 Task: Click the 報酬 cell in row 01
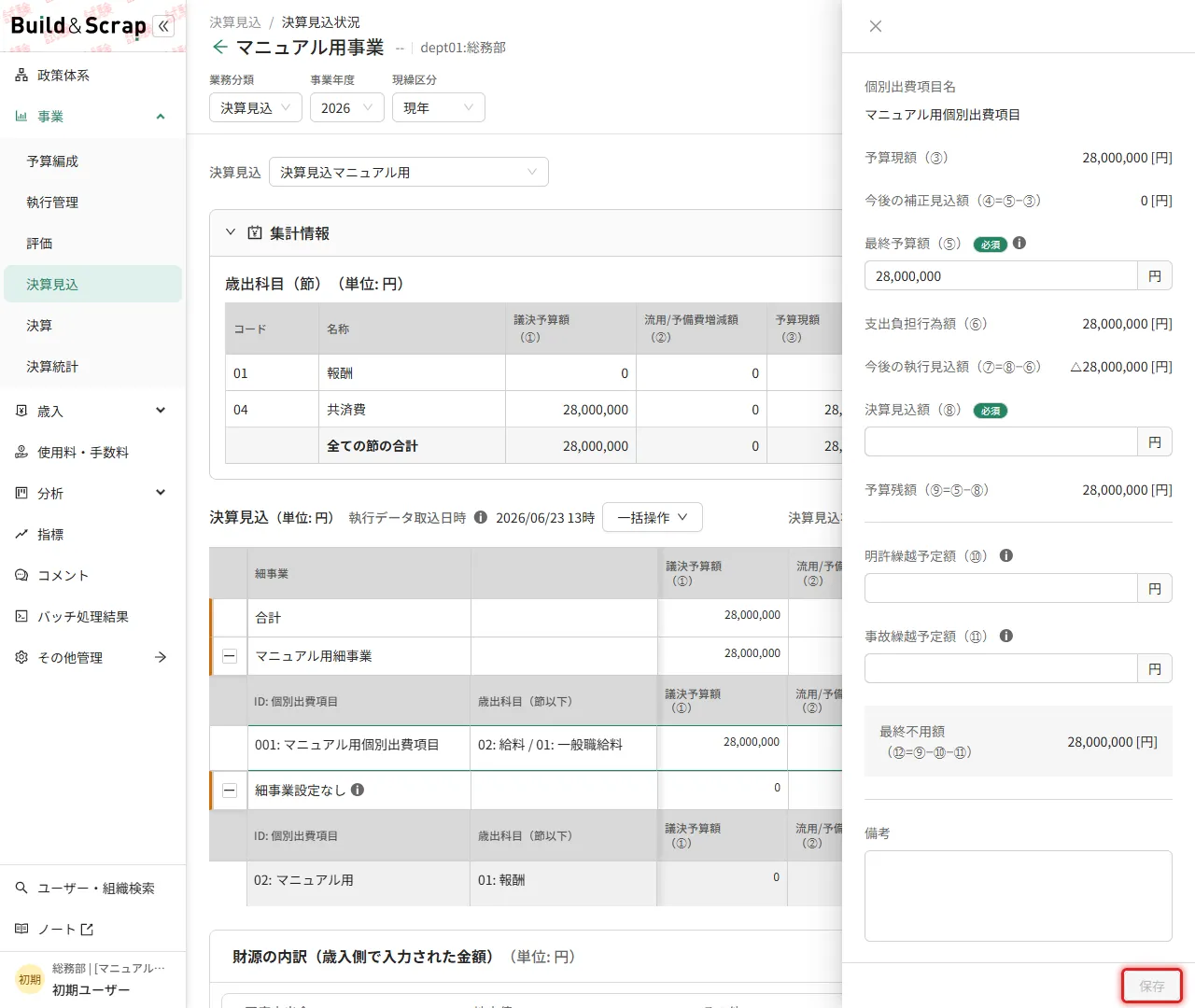click(x=412, y=373)
